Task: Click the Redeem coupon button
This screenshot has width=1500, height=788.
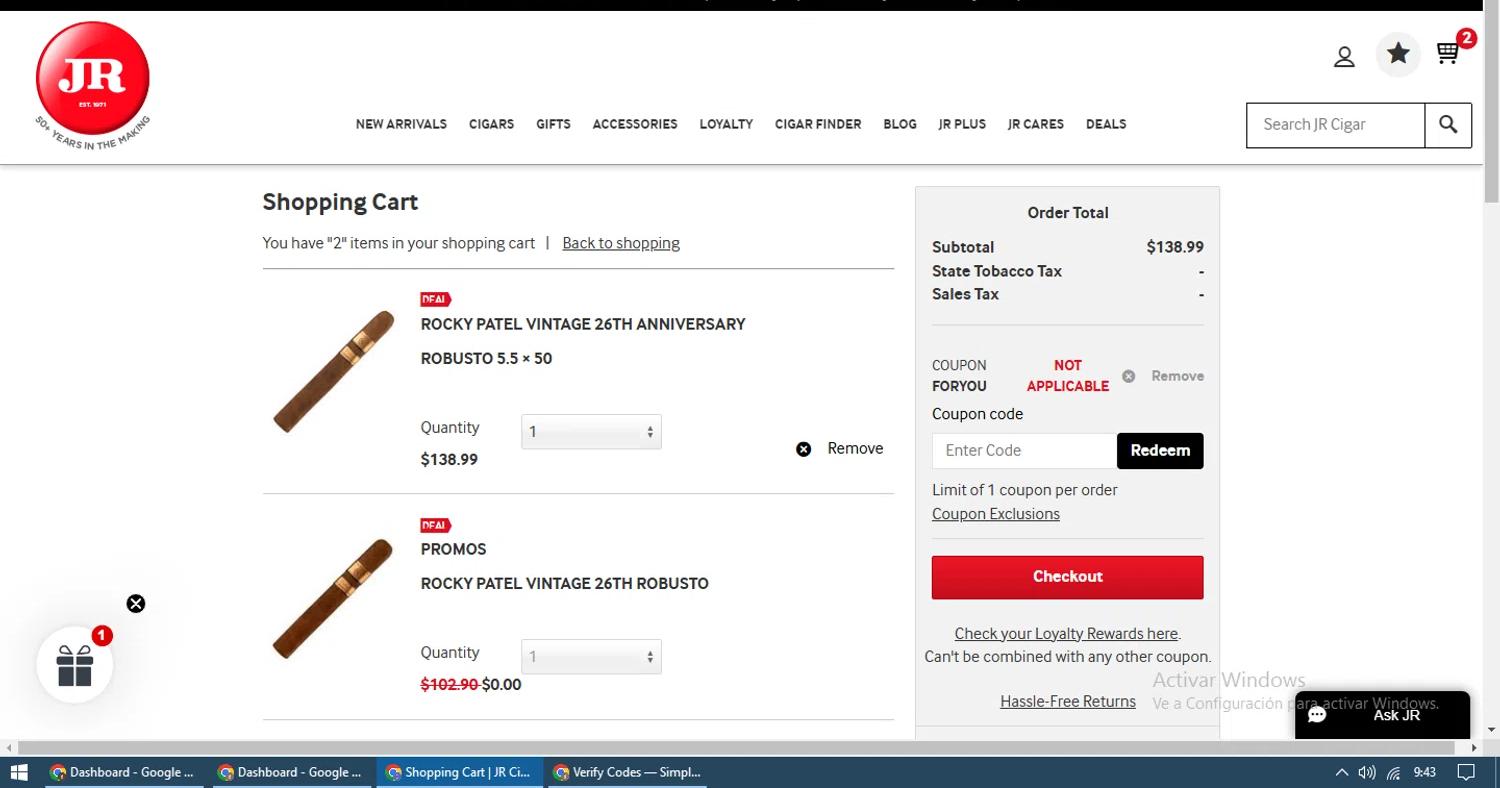Action: 1160,451
